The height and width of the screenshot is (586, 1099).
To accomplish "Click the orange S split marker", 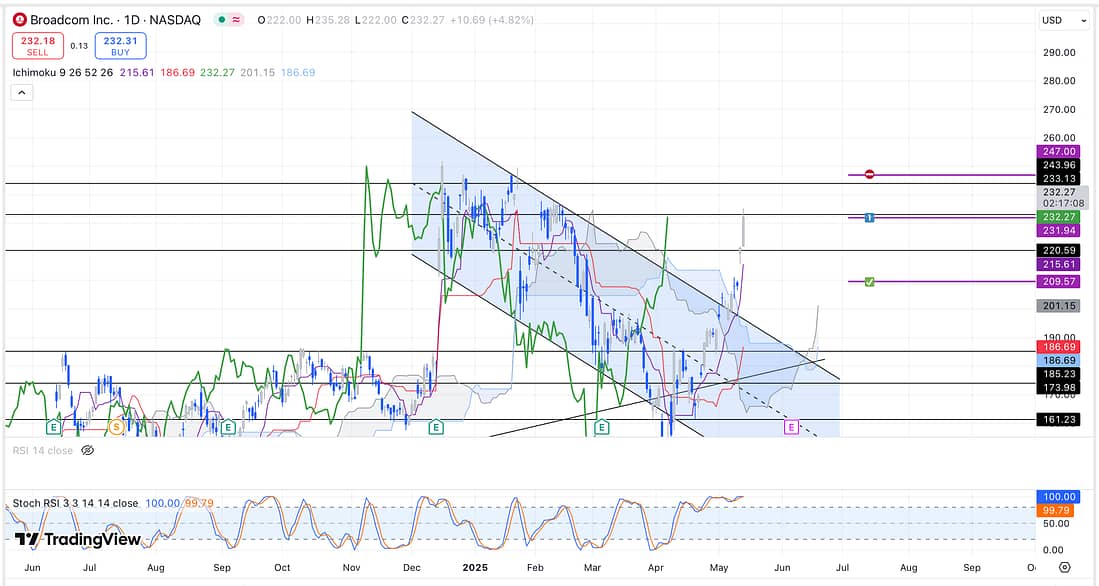I will (x=116, y=426).
